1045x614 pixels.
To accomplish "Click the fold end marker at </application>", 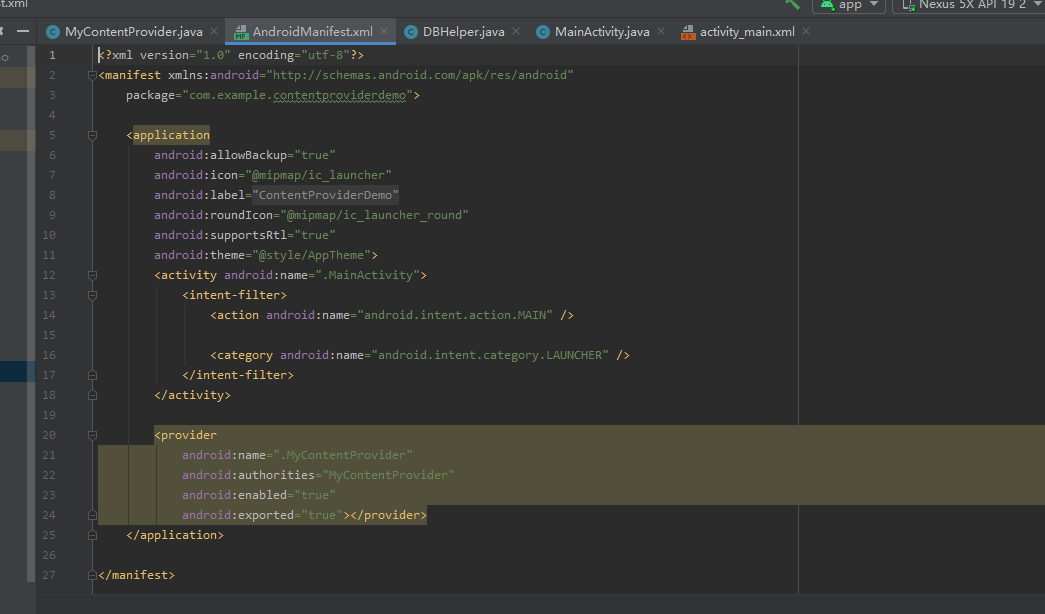I will tap(93, 535).
